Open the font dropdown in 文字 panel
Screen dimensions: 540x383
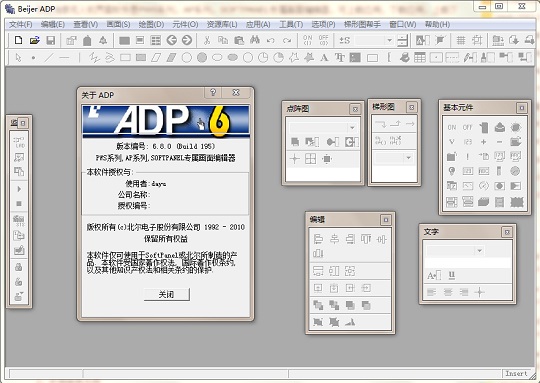[x=479, y=250]
